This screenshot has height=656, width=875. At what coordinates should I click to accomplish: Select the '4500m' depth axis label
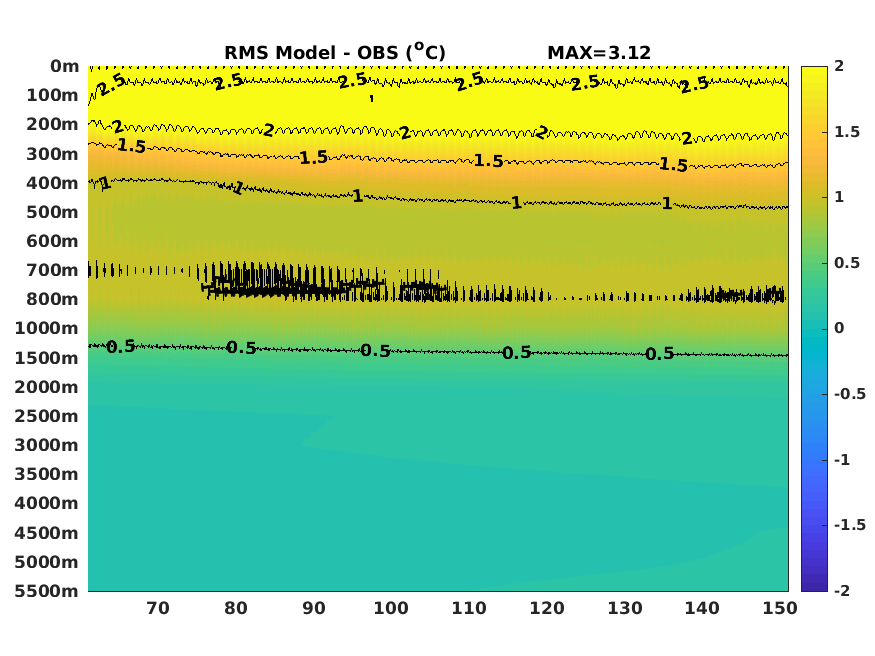(47, 533)
